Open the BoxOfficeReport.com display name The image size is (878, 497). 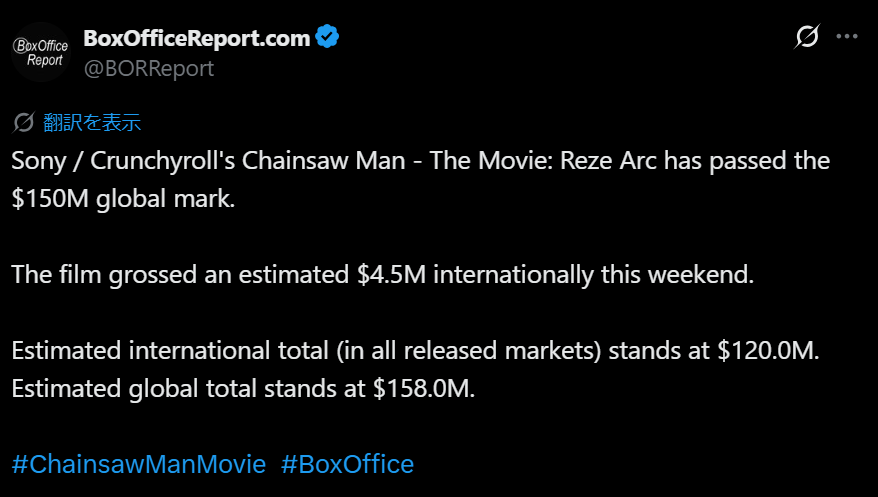[197, 38]
